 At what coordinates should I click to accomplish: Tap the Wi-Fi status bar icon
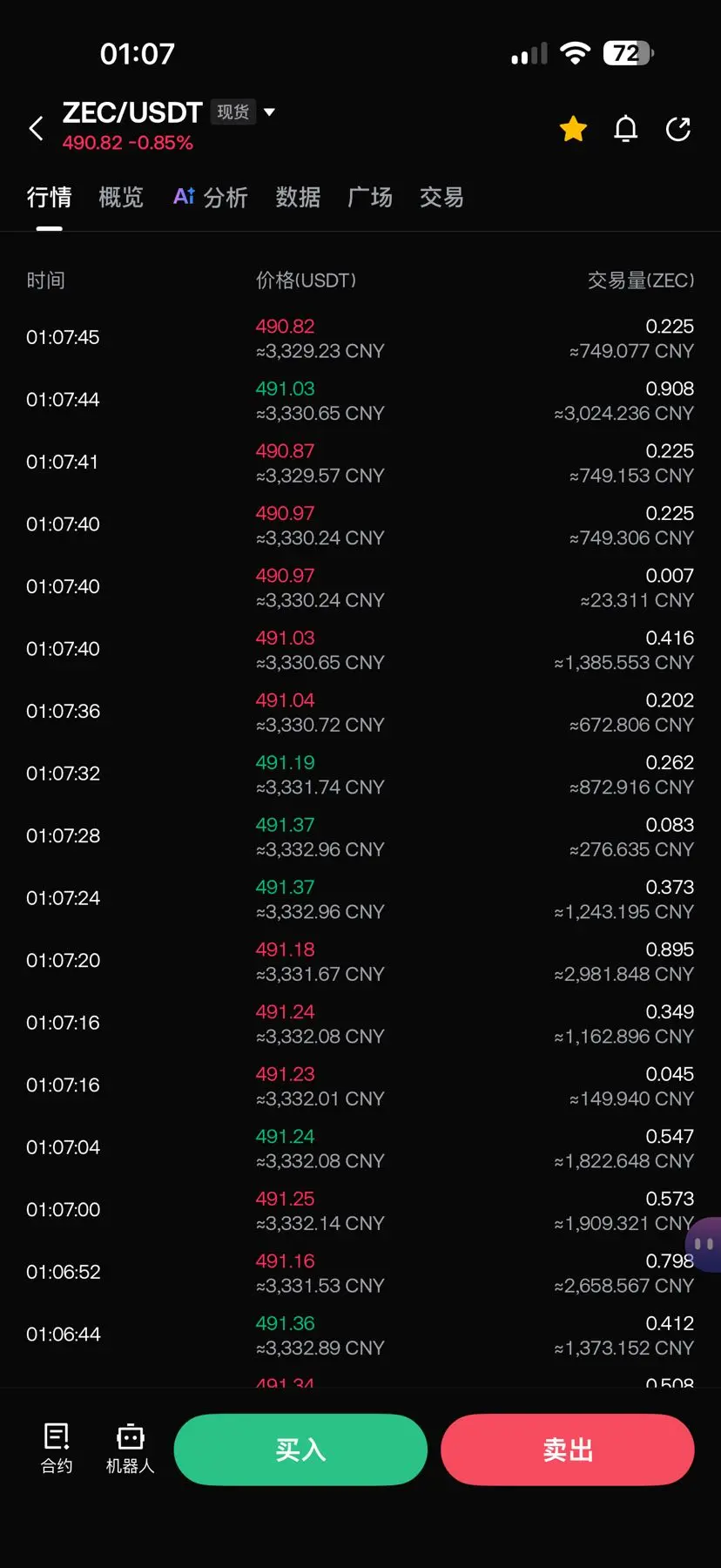click(x=576, y=53)
